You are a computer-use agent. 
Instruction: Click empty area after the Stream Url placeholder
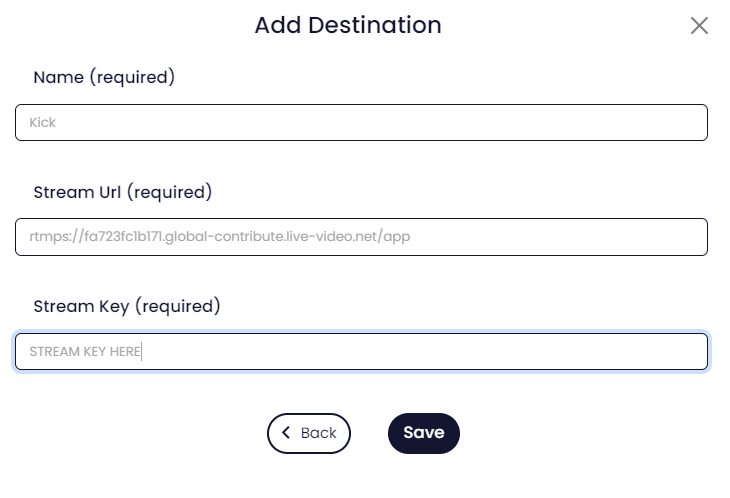click(560, 237)
